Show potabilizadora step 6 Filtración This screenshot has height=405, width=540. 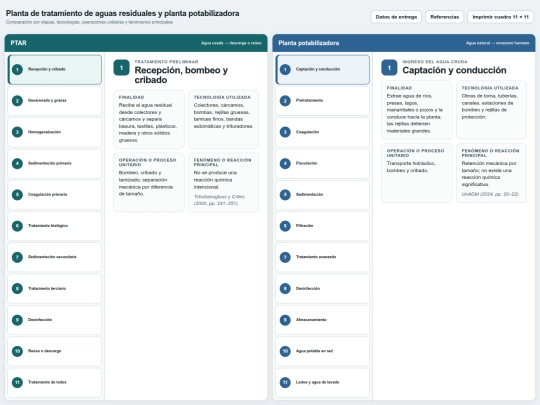tap(323, 226)
